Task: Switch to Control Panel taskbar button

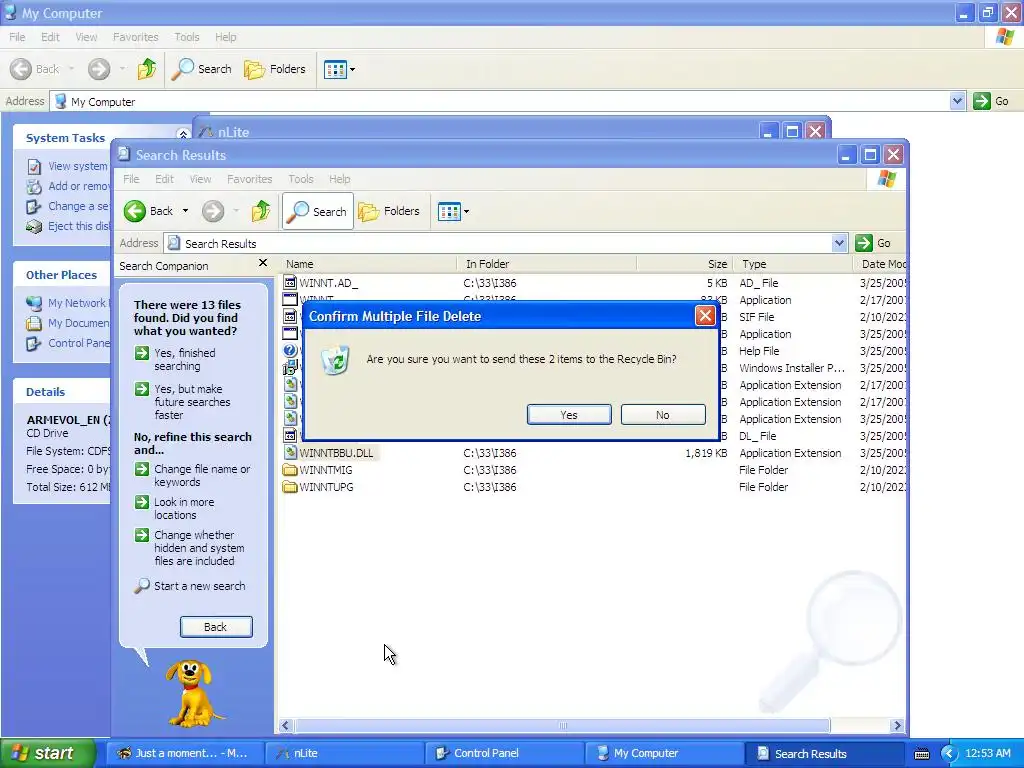Action: point(504,753)
